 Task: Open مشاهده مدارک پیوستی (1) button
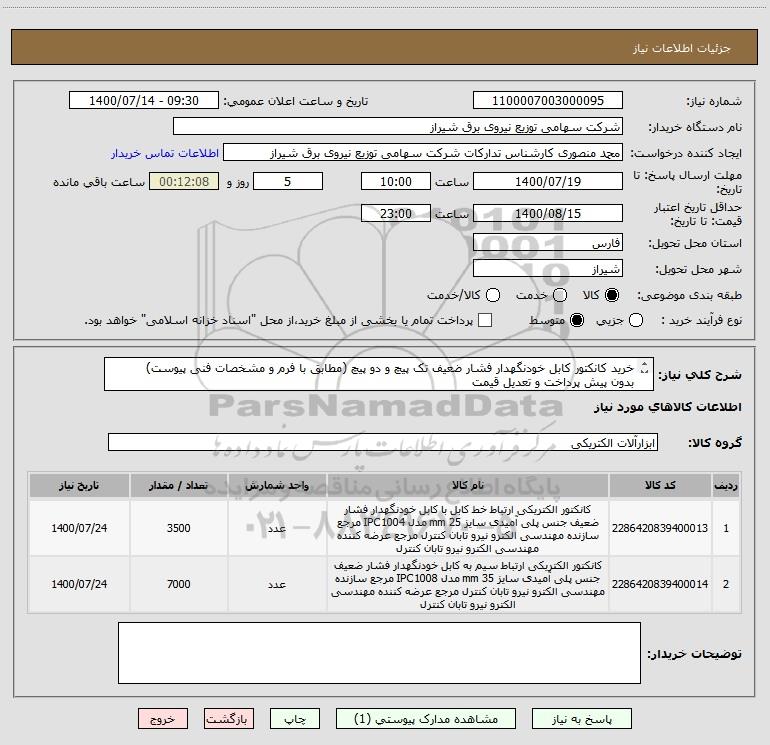click(426, 719)
